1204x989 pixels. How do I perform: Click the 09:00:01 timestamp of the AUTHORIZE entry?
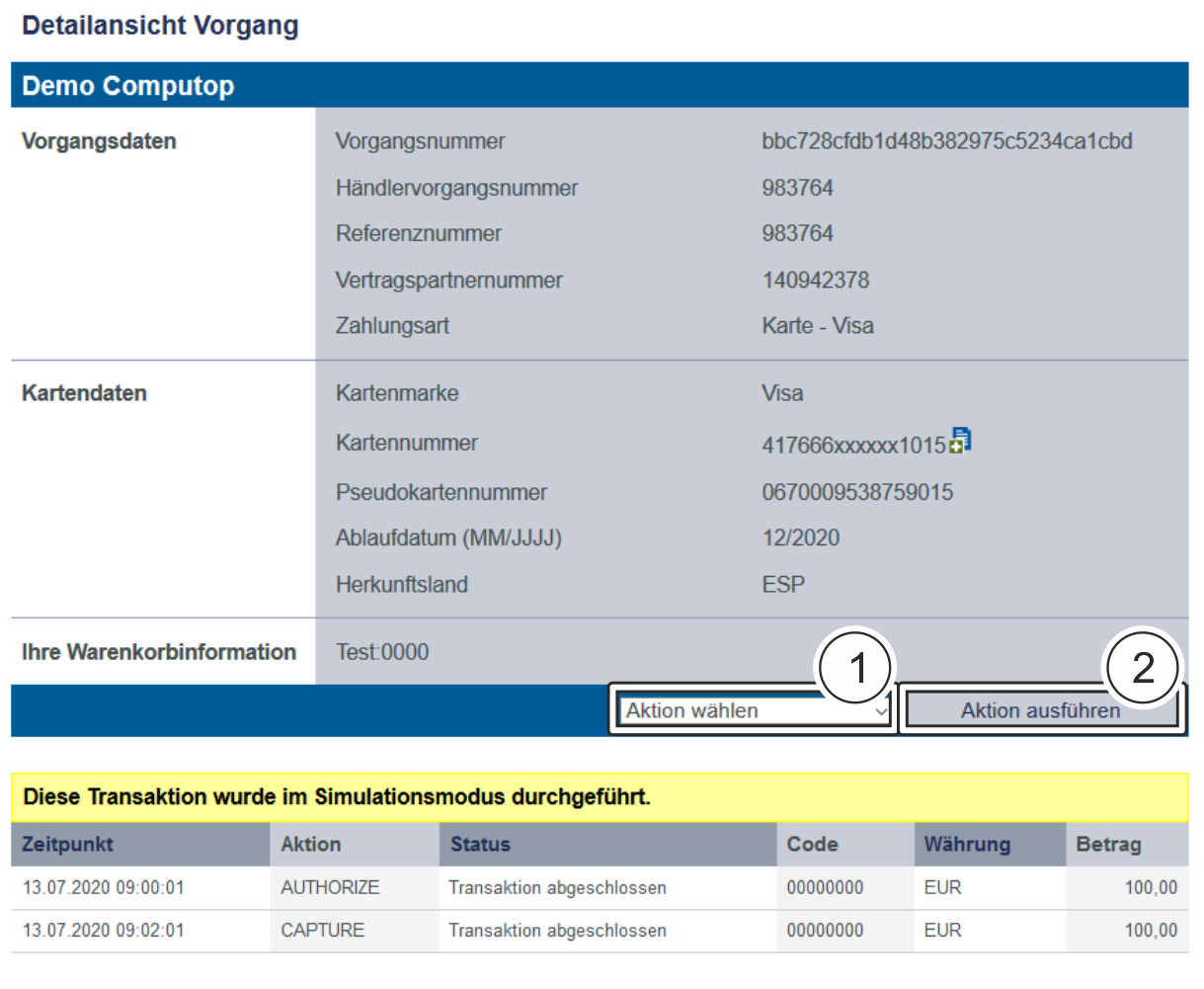tap(103, 888)
